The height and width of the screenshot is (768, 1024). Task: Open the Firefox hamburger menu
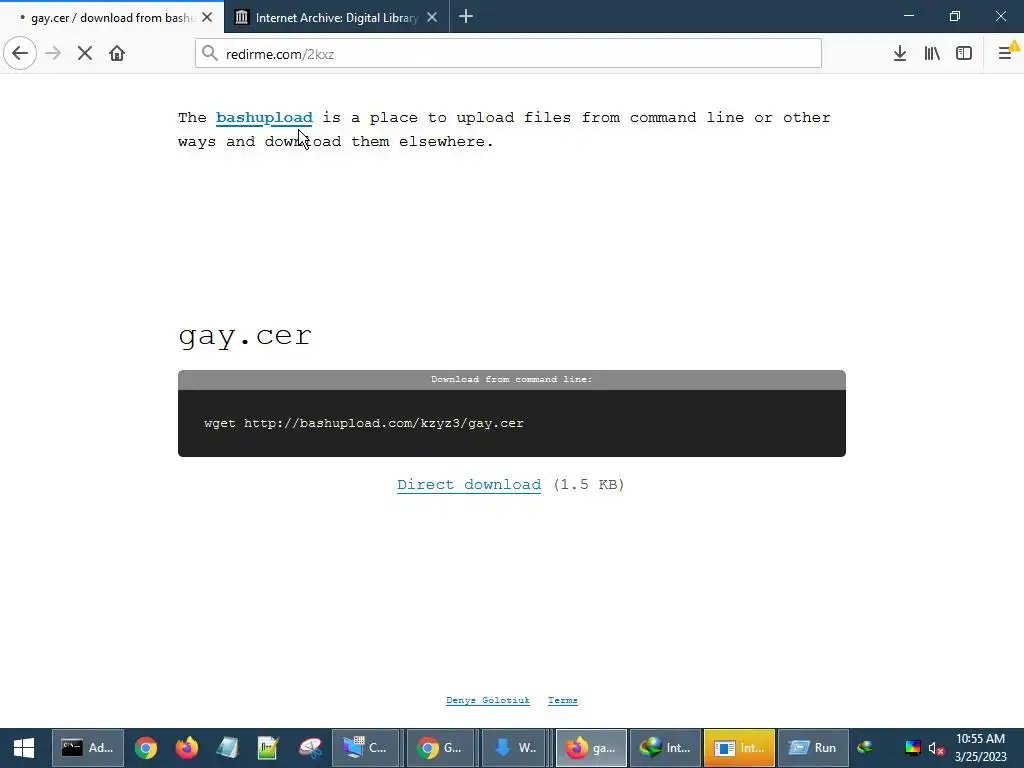(x=1006, y=54)
